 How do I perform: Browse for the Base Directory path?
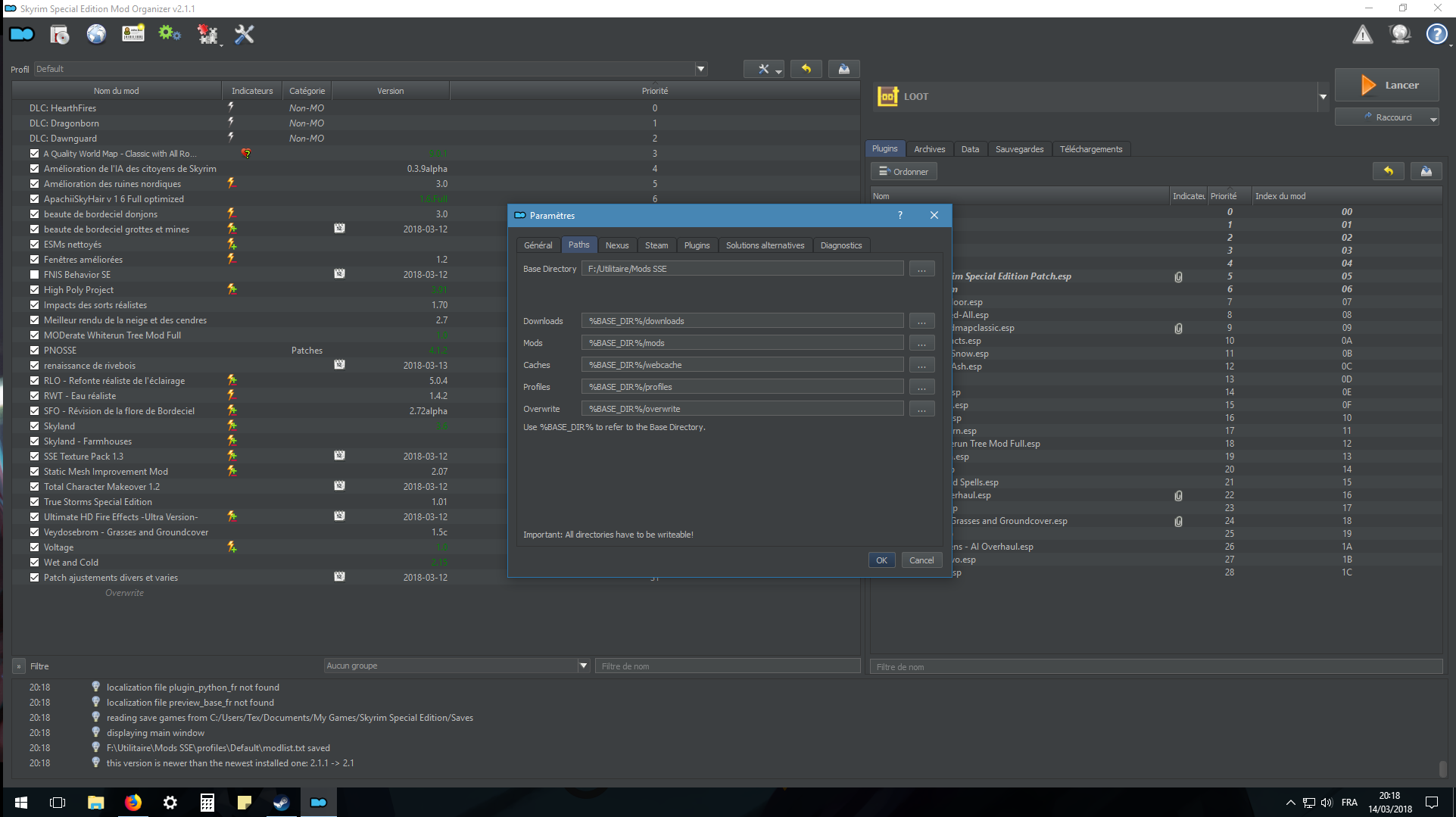pyautogui.click(x=921, y=269)
